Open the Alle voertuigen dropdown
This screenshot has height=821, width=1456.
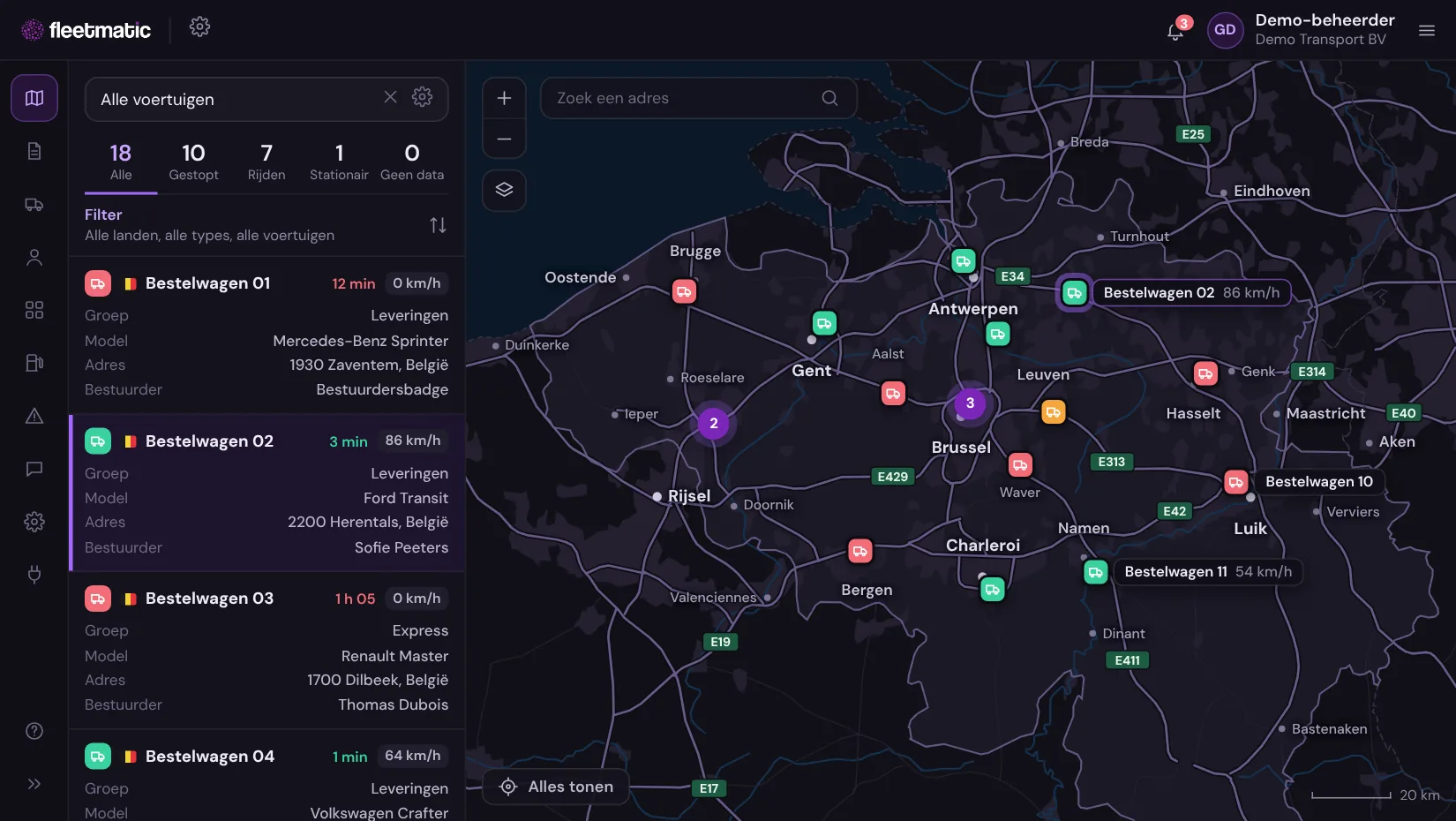[x=266, y=99]
